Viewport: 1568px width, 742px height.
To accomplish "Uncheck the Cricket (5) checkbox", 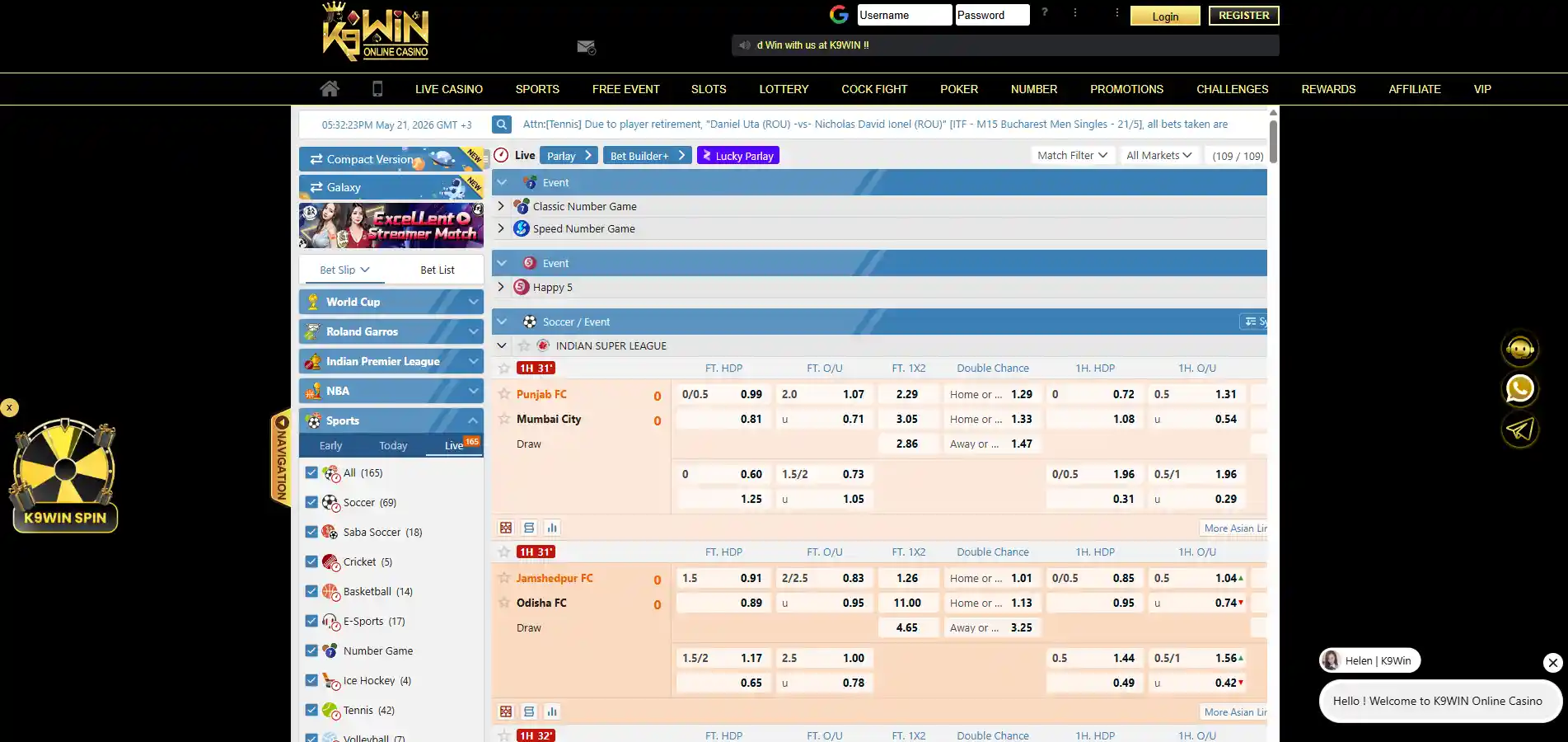I will click(x=311, y=561).
